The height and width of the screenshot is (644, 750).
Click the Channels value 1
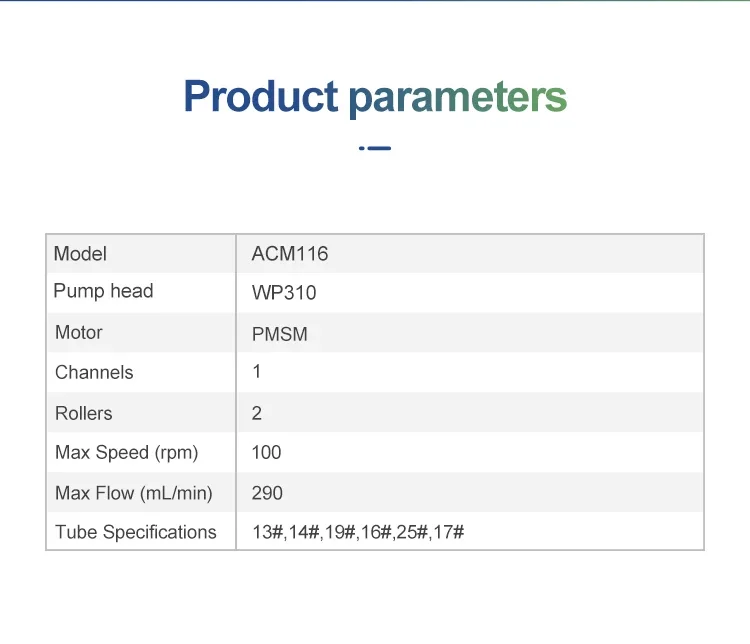257,372
